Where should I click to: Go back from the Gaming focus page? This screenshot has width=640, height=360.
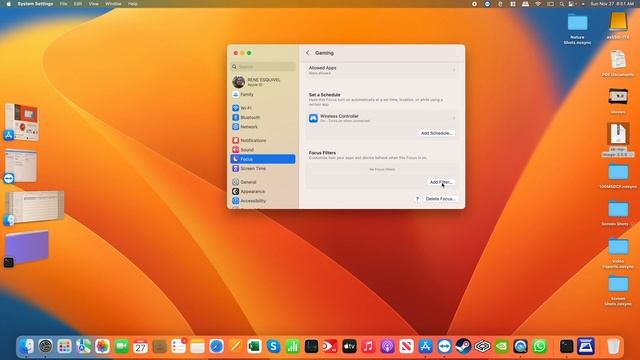point(308,53)
